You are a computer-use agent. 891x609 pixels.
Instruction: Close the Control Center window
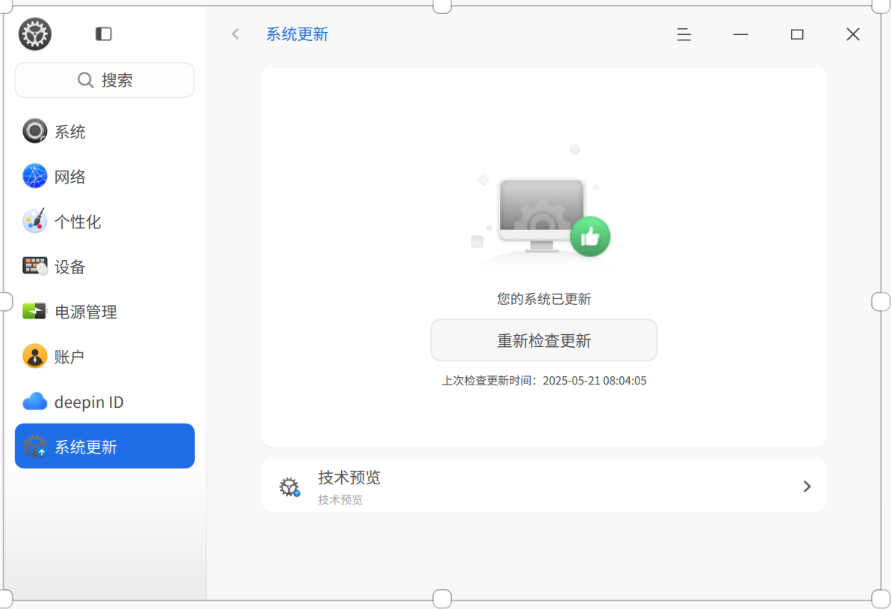pyautogui.click(x=853, y=34)
